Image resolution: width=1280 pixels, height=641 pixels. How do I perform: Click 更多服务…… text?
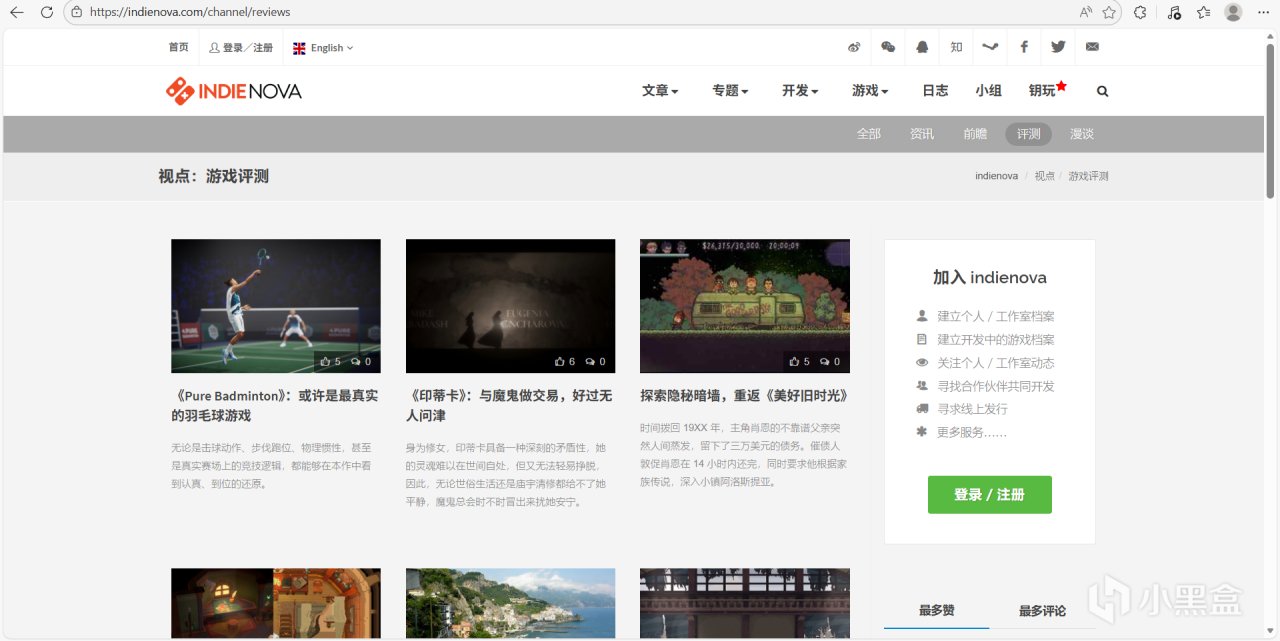coord(972,432)
